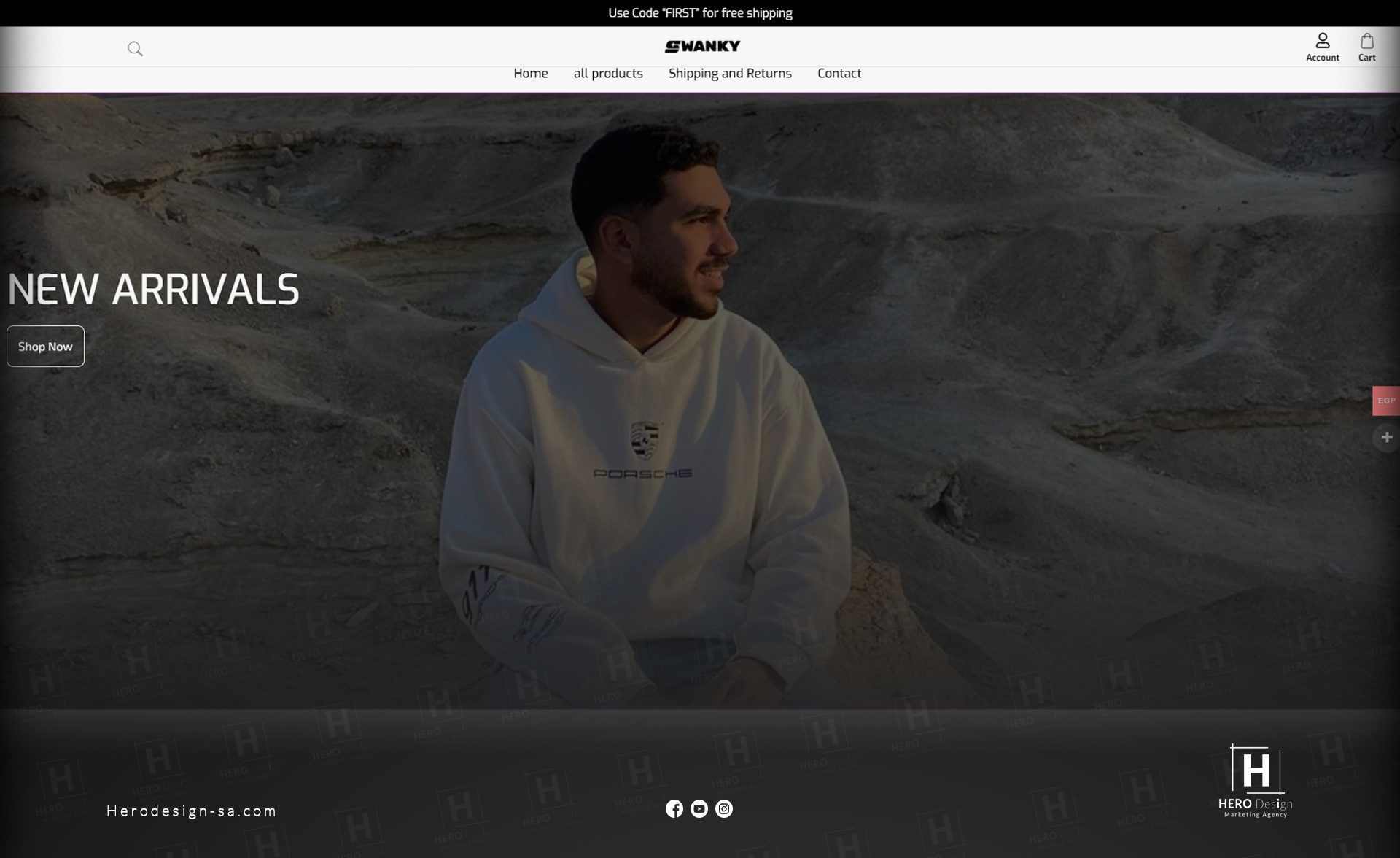Click the NEW ARRIVALS heading
The height and width of the screenshot is (858, 1400).
point(153,289)
